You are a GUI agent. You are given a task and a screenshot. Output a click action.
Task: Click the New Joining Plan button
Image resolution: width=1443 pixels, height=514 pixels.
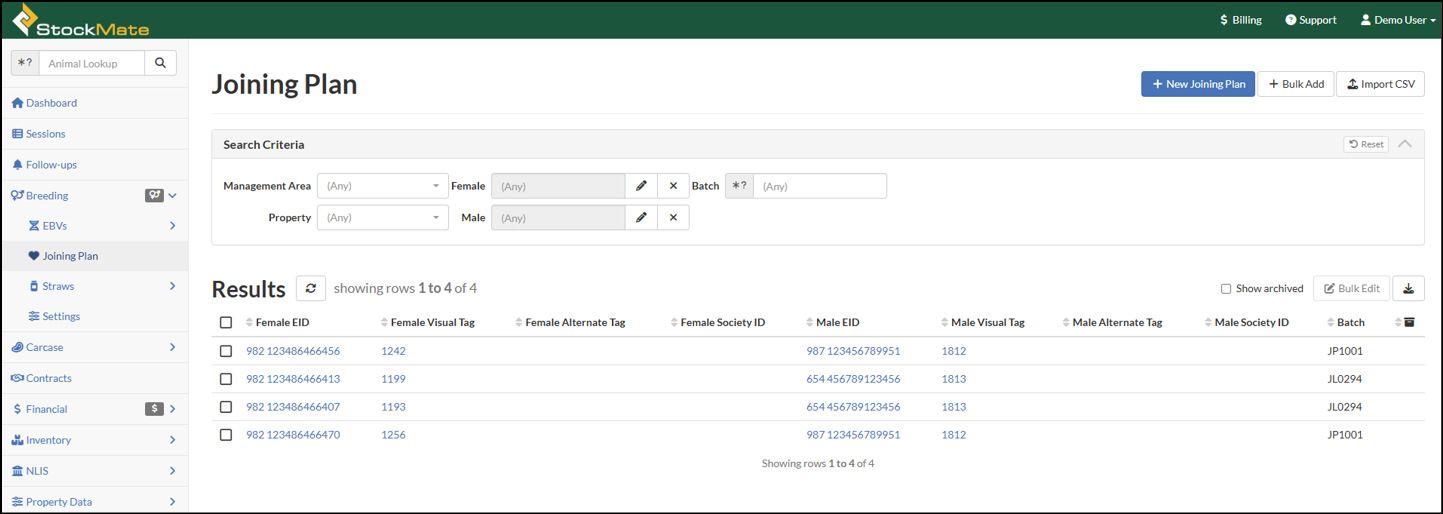1197,84
